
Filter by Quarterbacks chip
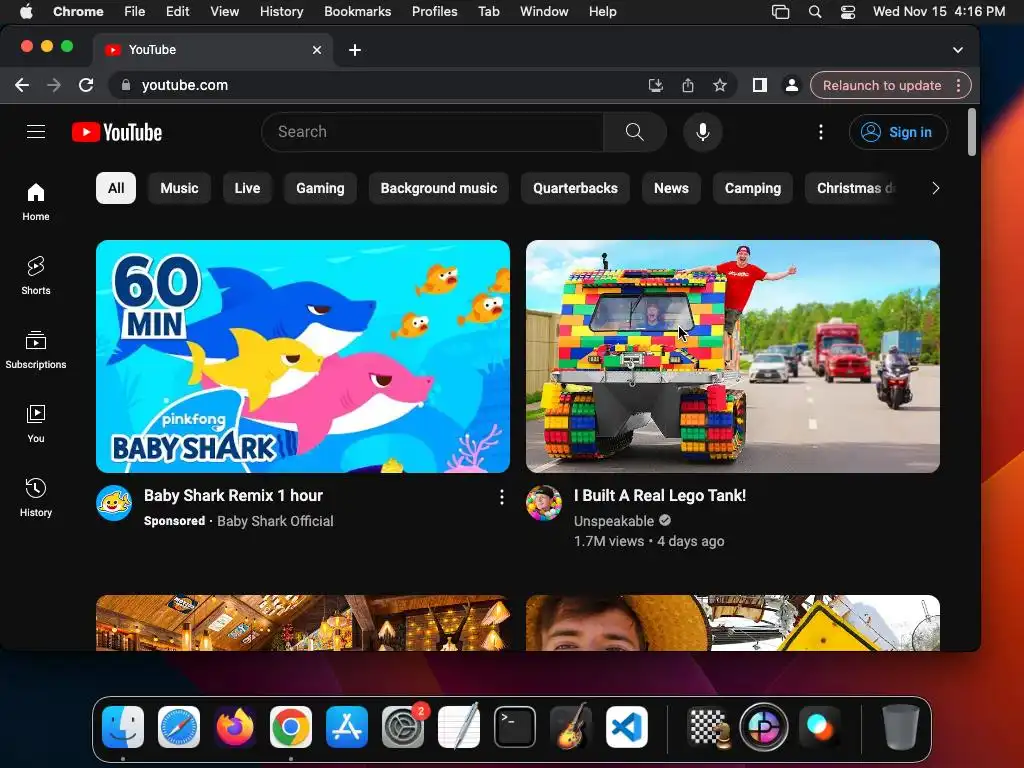(x=575, y=188)
